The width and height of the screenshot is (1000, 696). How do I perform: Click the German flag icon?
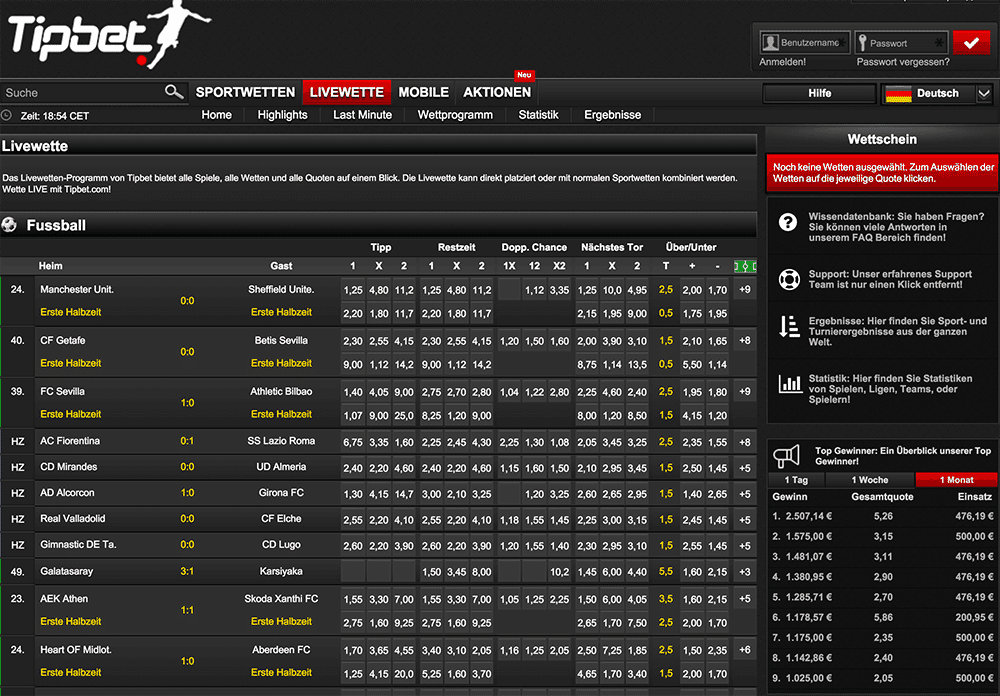tap(898, 94)
